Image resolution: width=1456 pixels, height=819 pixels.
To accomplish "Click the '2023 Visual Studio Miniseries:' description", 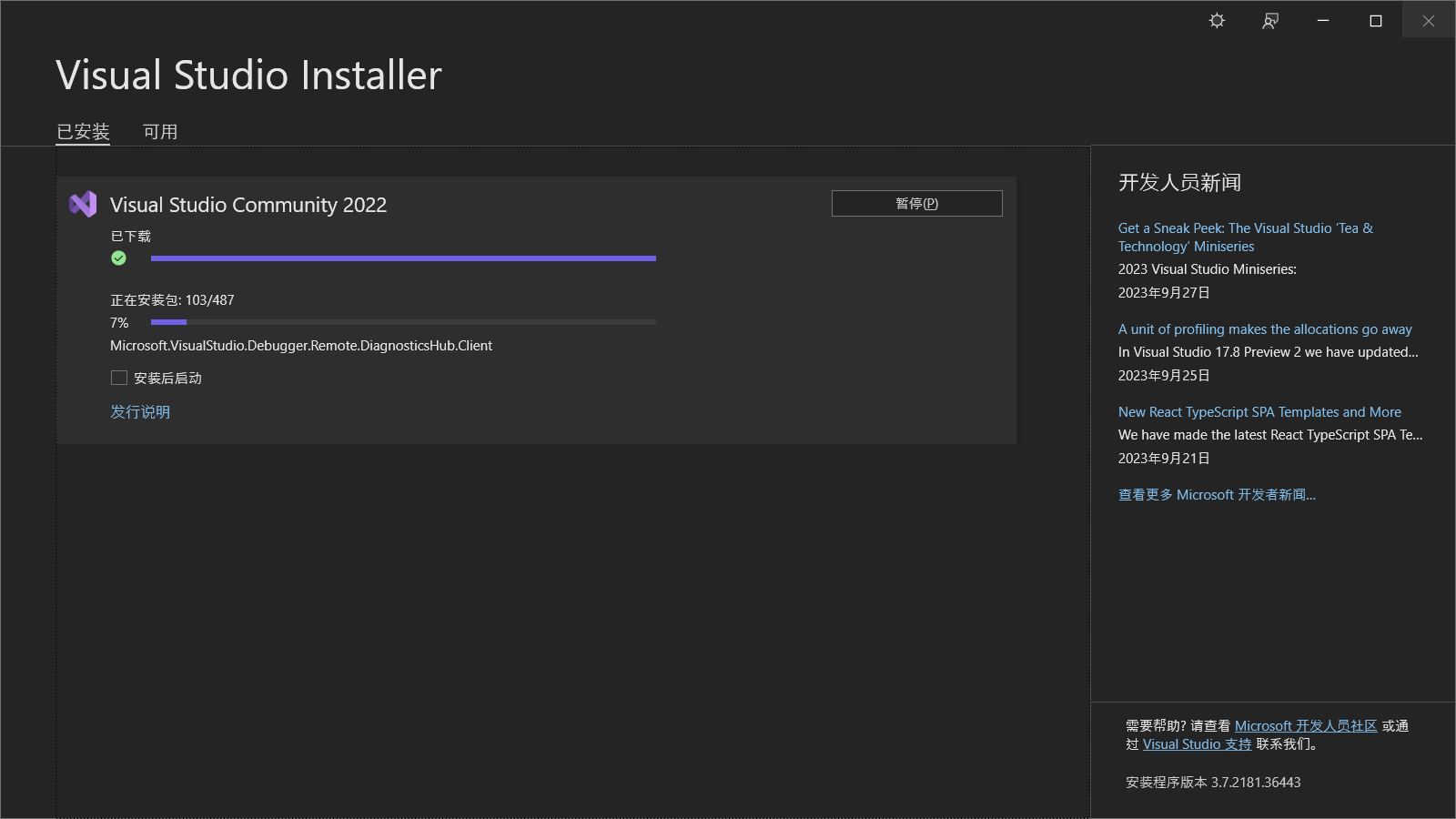I will click(x=1208, y=269).
